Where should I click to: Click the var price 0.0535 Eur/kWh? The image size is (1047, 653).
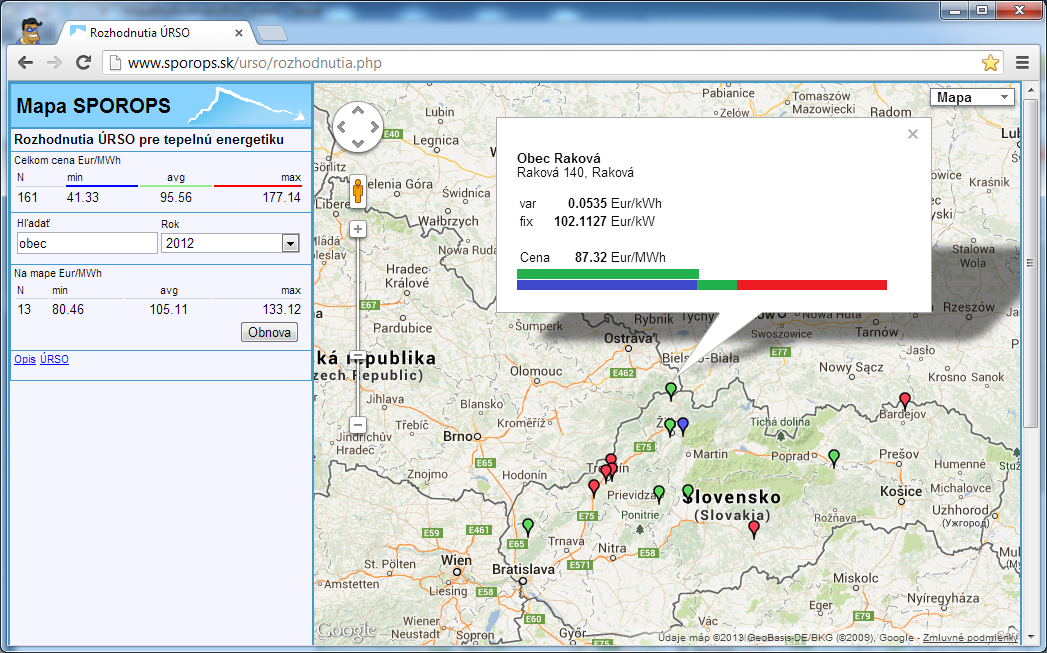click(x=614, y=203)
